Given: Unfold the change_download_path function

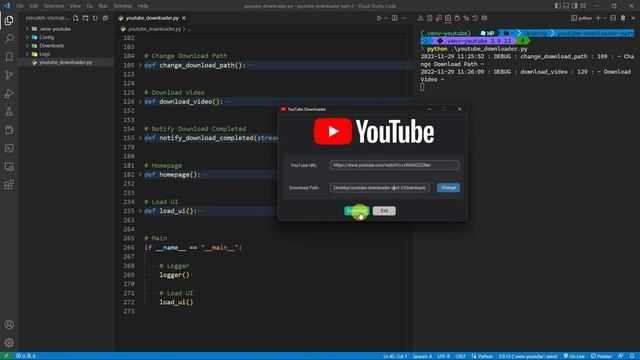Looking at the screenshot, I should click(x=140, y=65).
